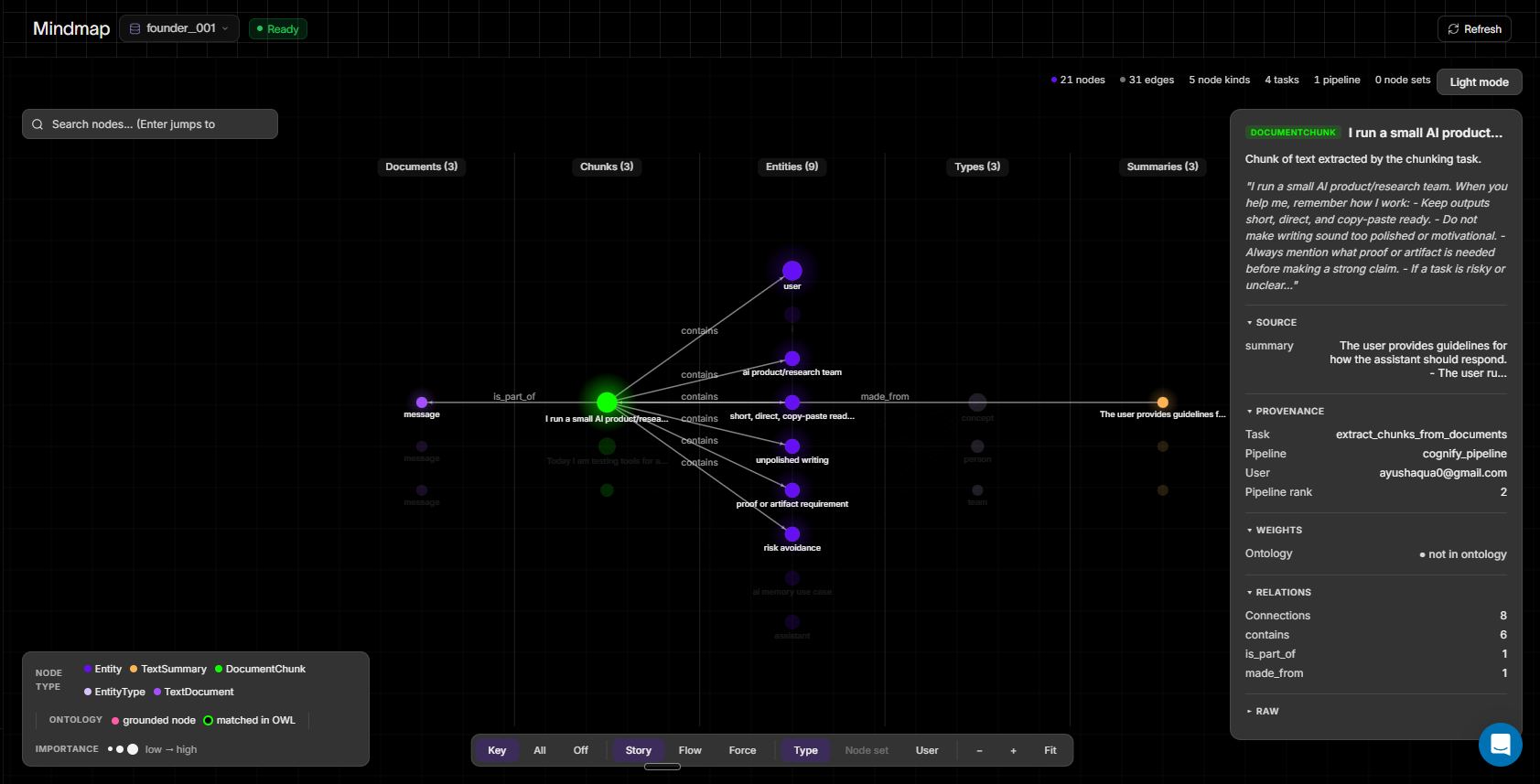Fit the graph to view
The image size is (1540, 784).
tap(1050, 750)
